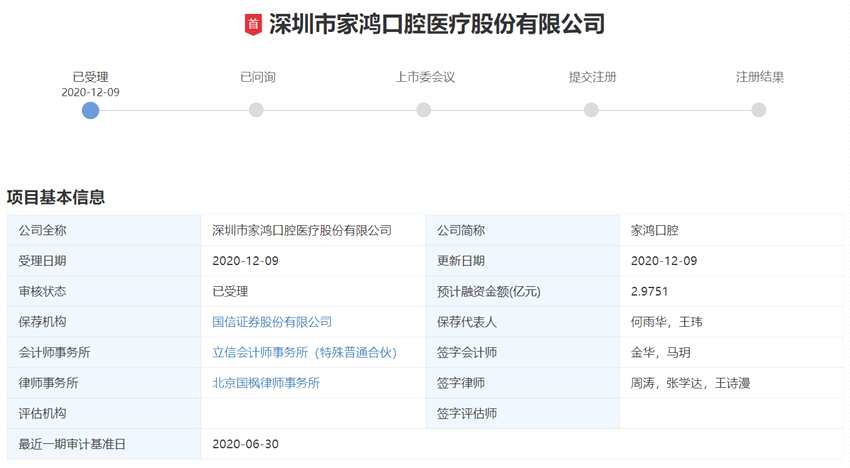This screenshot has height=468, width=850.
Task: Click the 评估机构 label cell
Action: pos(104,413)
